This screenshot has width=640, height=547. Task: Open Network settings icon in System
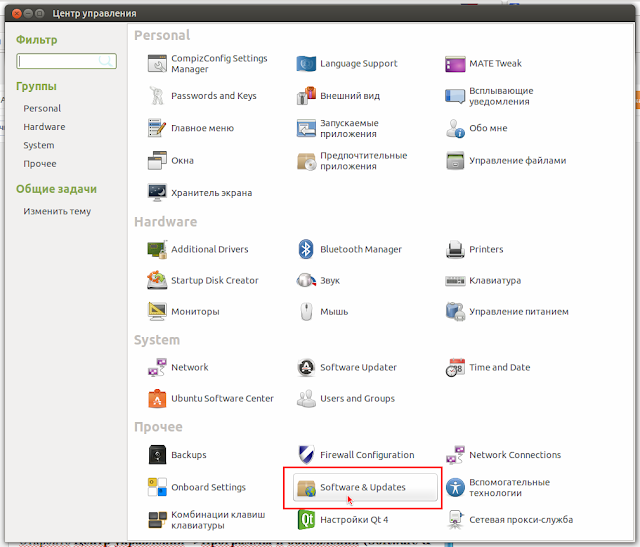(157, 367)
